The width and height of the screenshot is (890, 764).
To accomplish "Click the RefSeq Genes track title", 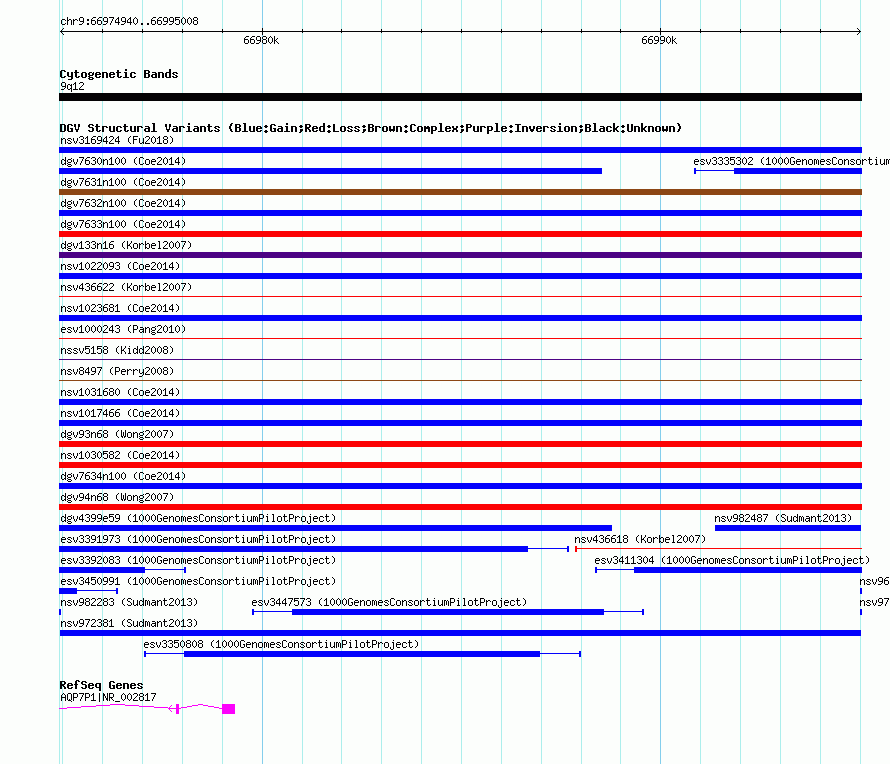I will [x=101, y=685].
